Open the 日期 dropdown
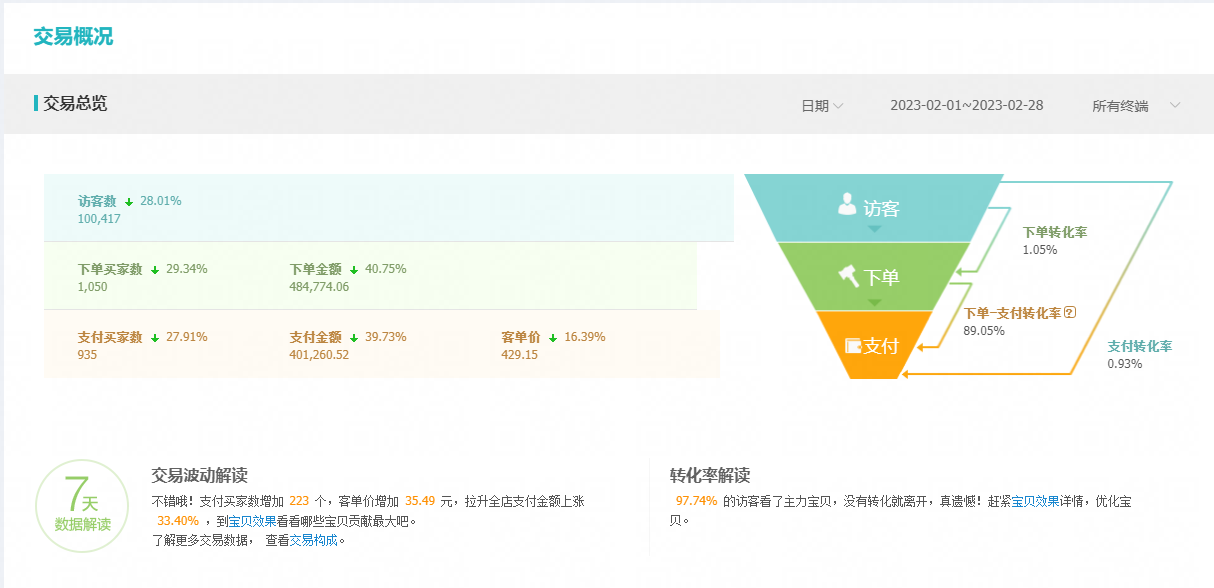The image size is (1214, 588). [x=822, y=105]
